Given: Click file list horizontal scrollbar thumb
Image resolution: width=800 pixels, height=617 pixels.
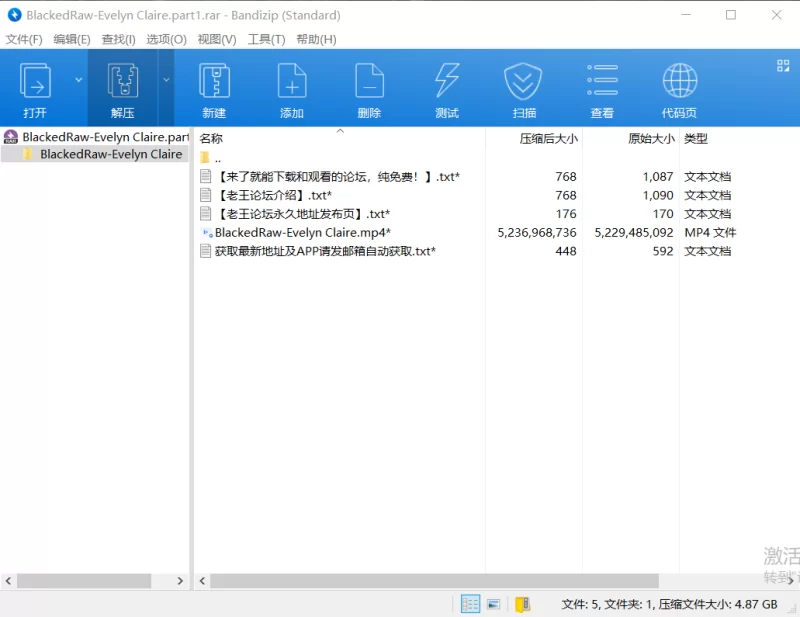Looking at the screenshot, I should click(x=434, y=581).
